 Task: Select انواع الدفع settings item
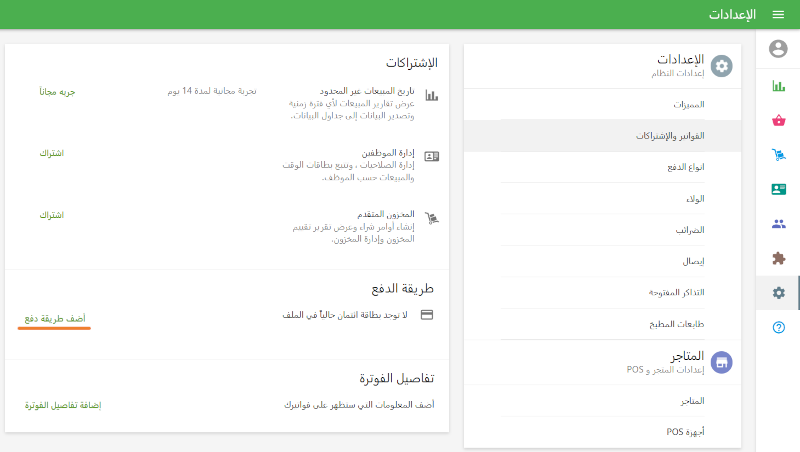tap(602, 167)
